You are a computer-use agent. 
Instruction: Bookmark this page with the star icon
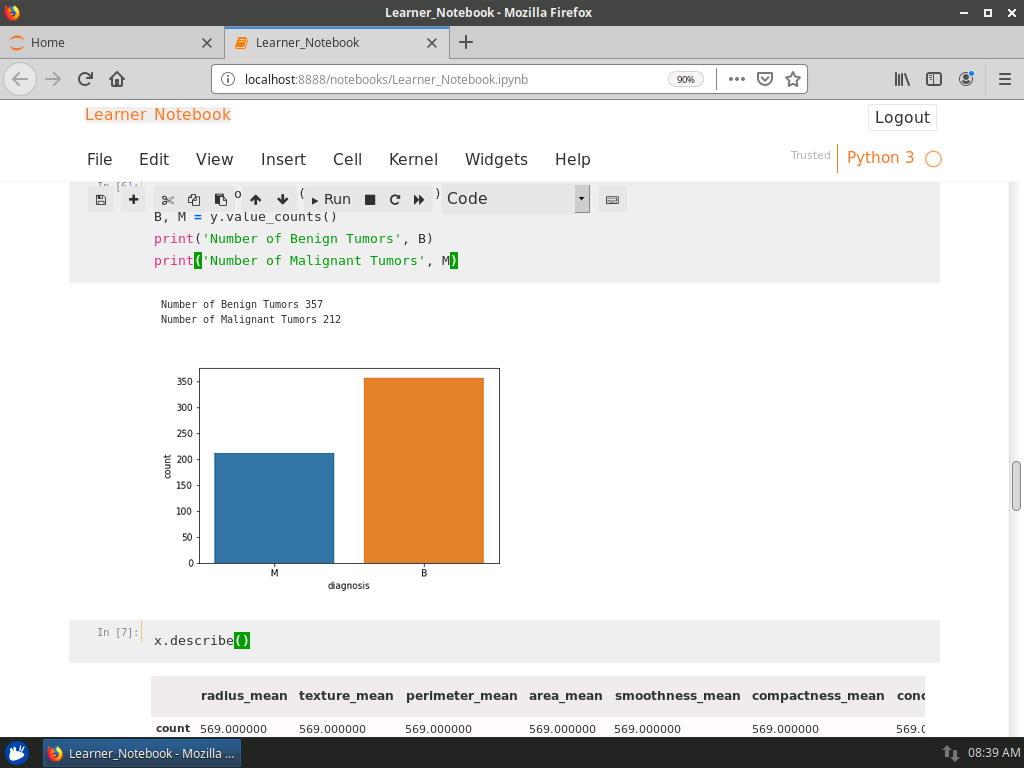point(793,80)
